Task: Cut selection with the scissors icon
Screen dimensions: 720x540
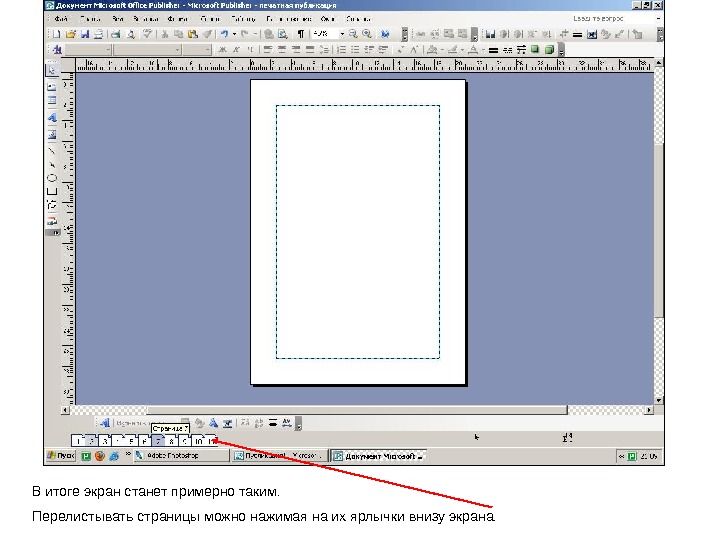Action: (164, 34)
